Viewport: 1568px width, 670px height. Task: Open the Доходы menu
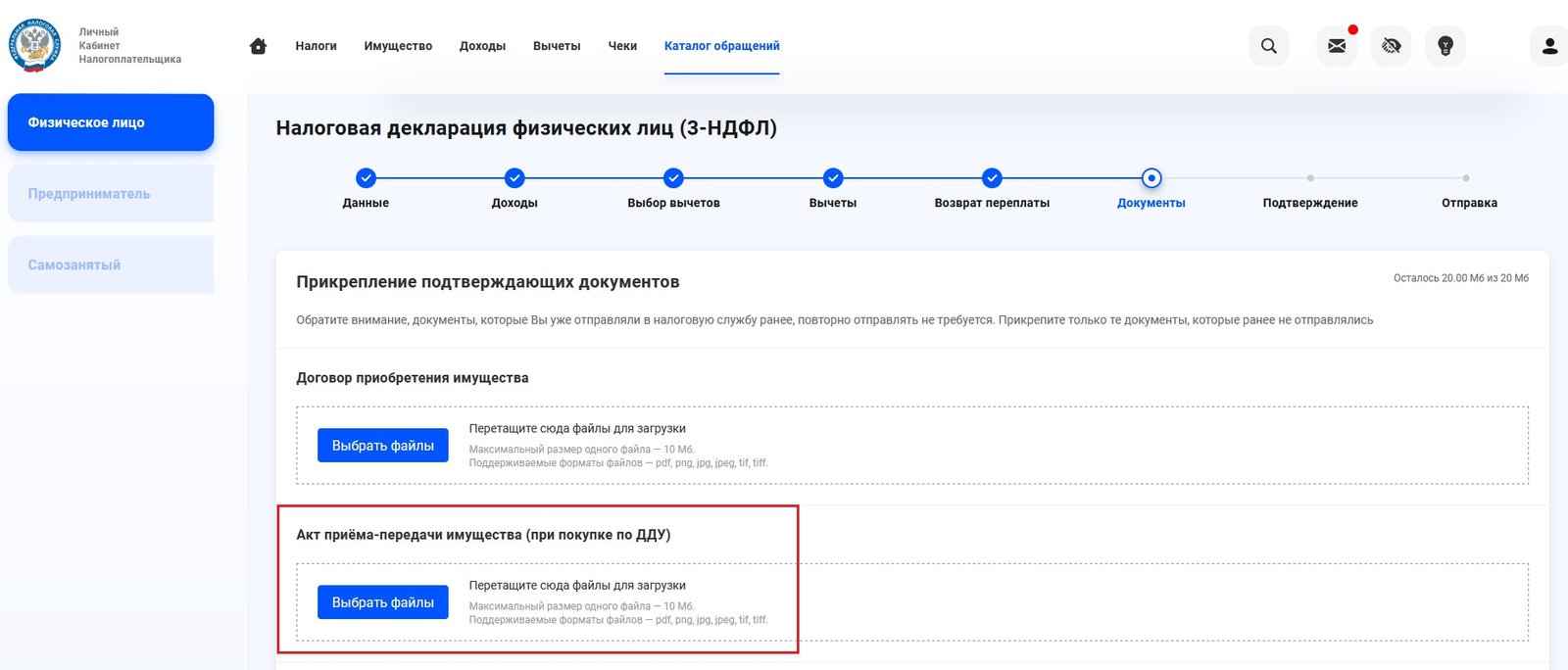[x=482, y=46]
